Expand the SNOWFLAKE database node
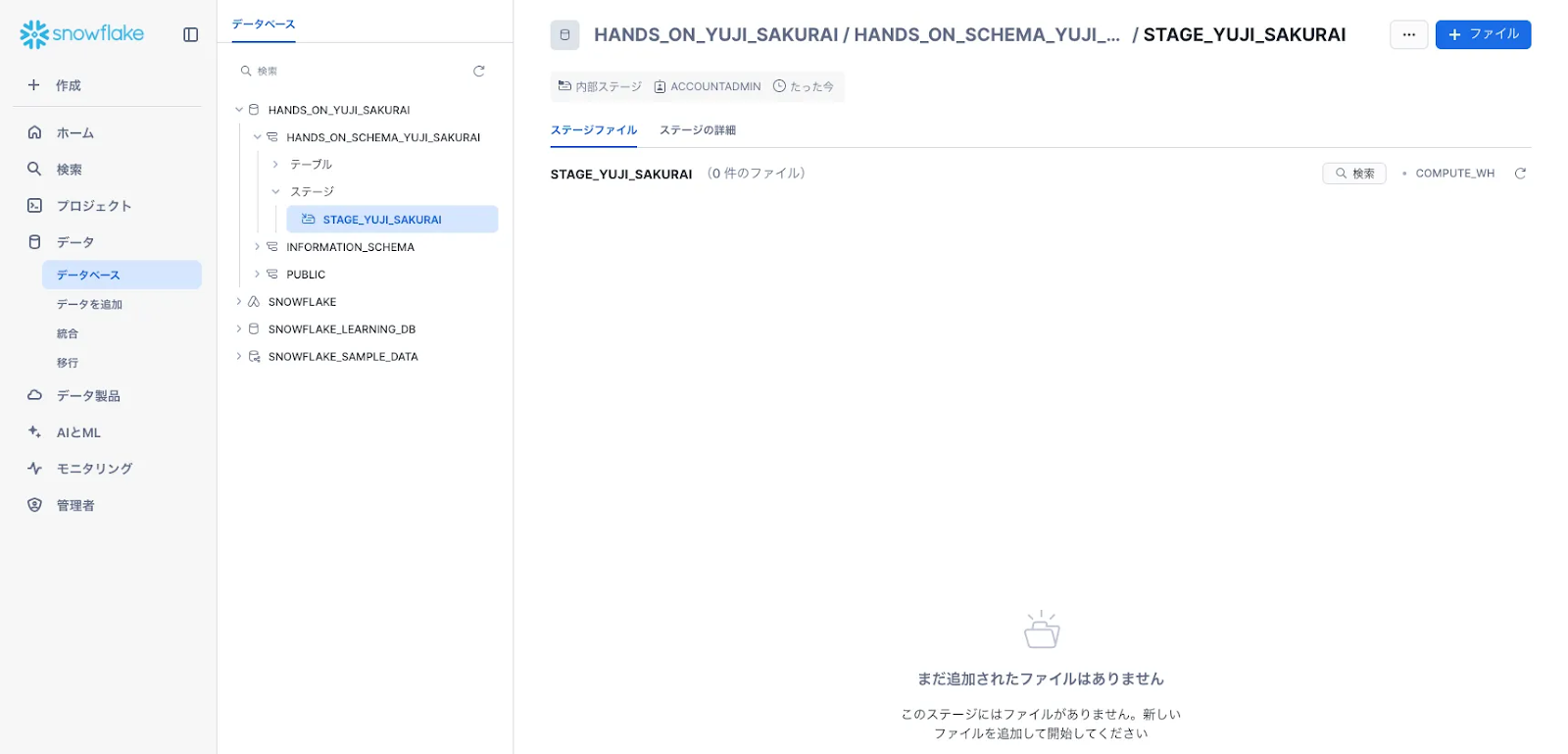This screenshot has width=1568, height=754. point(238,301)
